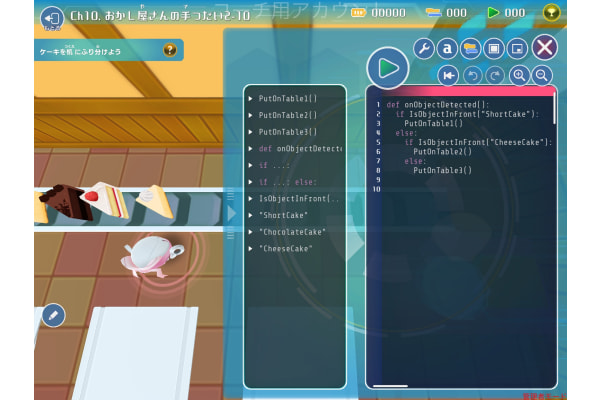Image resolution: width=600 pixels, height=400 pixels.
Task: Zoom in on the code text
Action: (520, 75)
